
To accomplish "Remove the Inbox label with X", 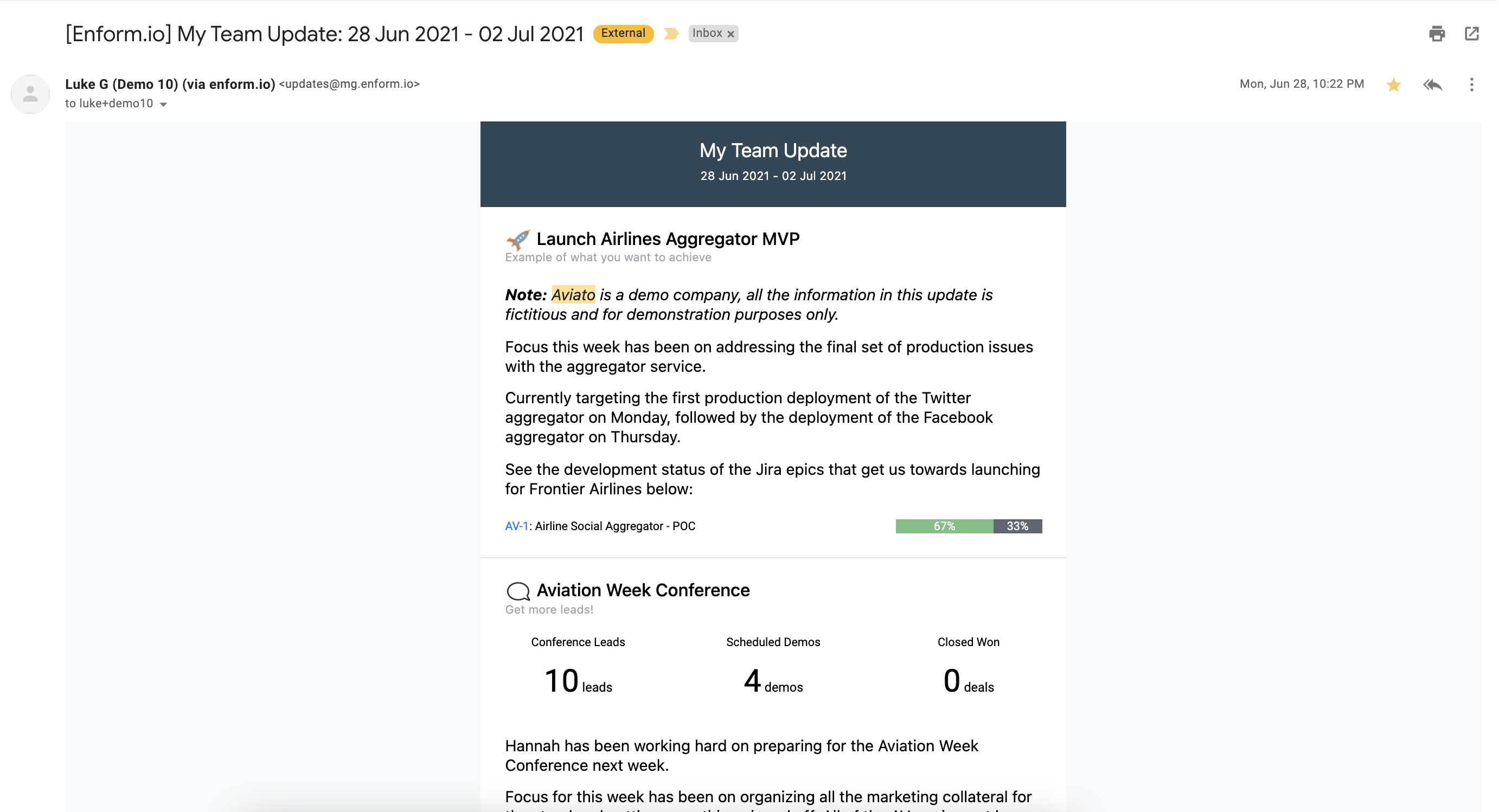I will click(x=731, y=34).
